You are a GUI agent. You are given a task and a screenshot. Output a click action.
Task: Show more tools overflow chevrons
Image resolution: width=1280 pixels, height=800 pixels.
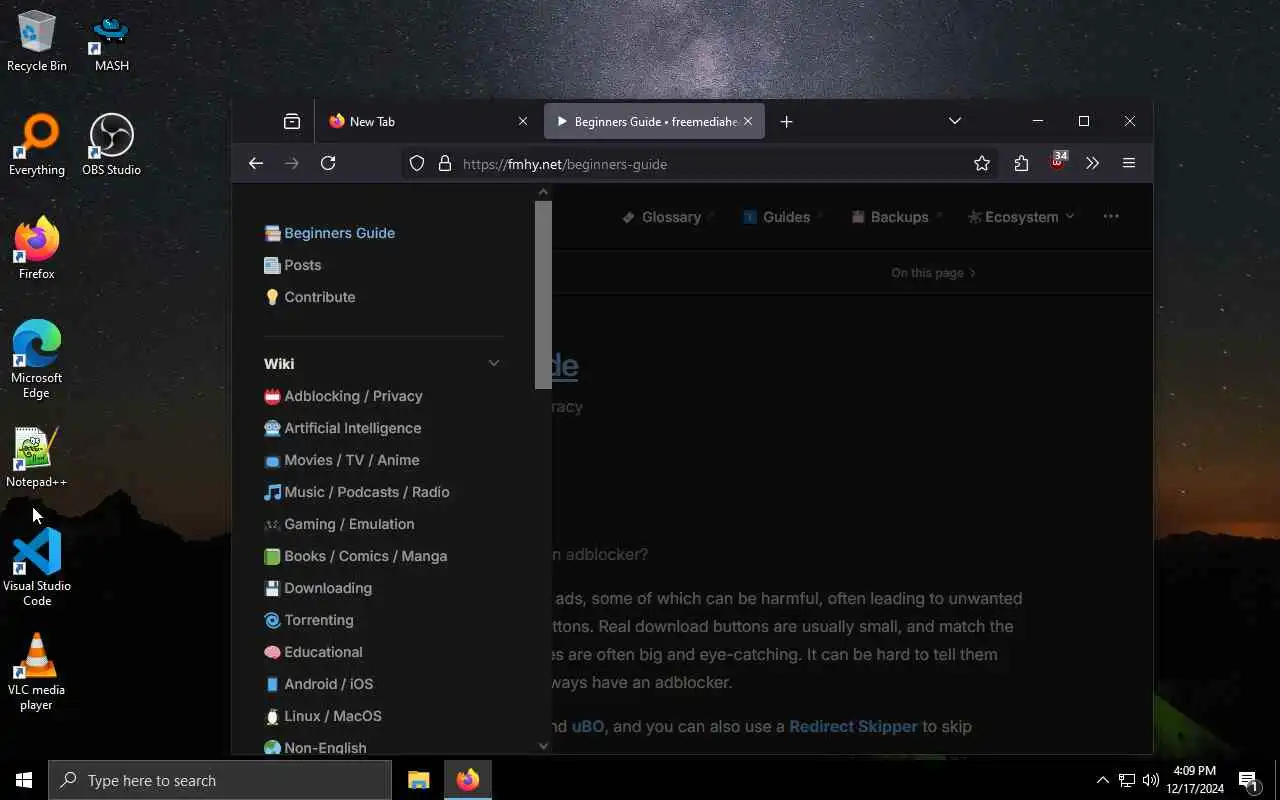[x=1092, y=163]
